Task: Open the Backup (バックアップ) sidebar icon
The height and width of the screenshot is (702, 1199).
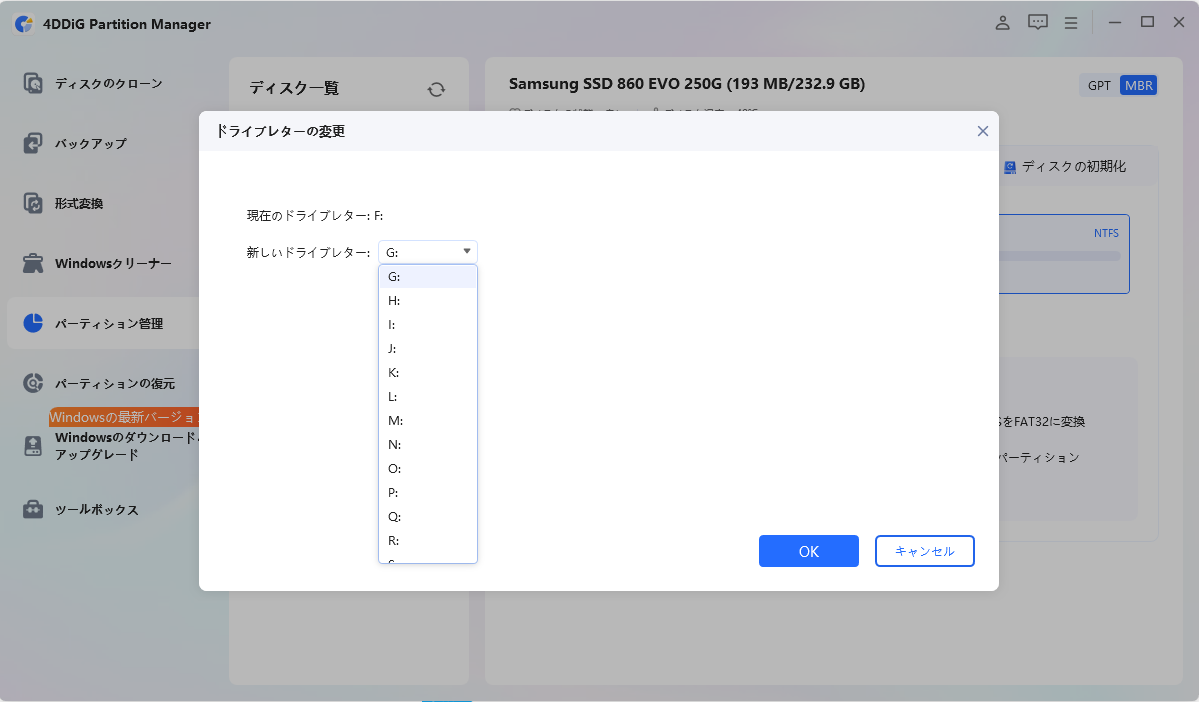Action: click(33, 143)
